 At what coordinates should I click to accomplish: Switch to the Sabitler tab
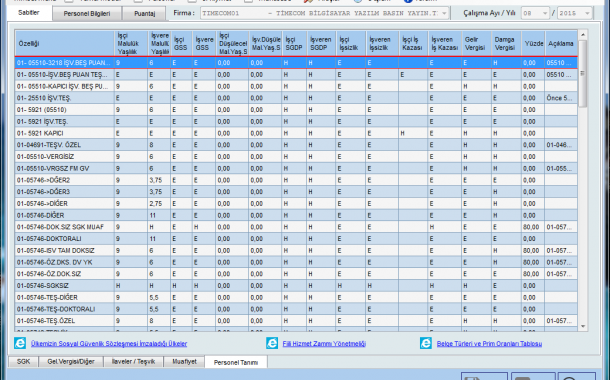[29, 13]
